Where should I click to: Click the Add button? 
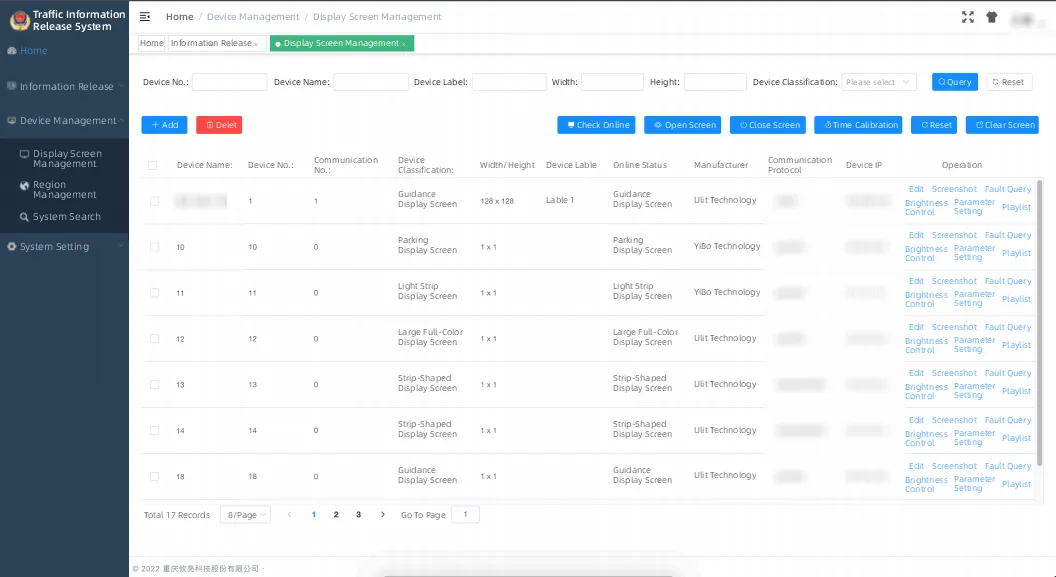pos(164,125)
